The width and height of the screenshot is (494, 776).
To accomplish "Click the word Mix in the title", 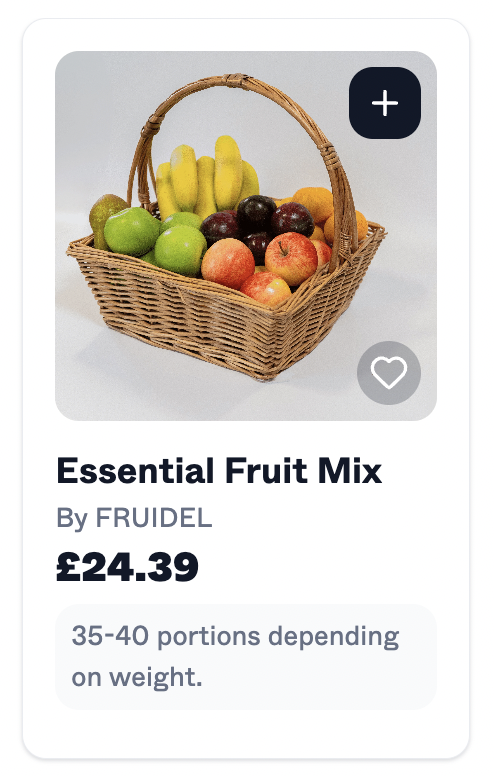I will tap(350, 470).
